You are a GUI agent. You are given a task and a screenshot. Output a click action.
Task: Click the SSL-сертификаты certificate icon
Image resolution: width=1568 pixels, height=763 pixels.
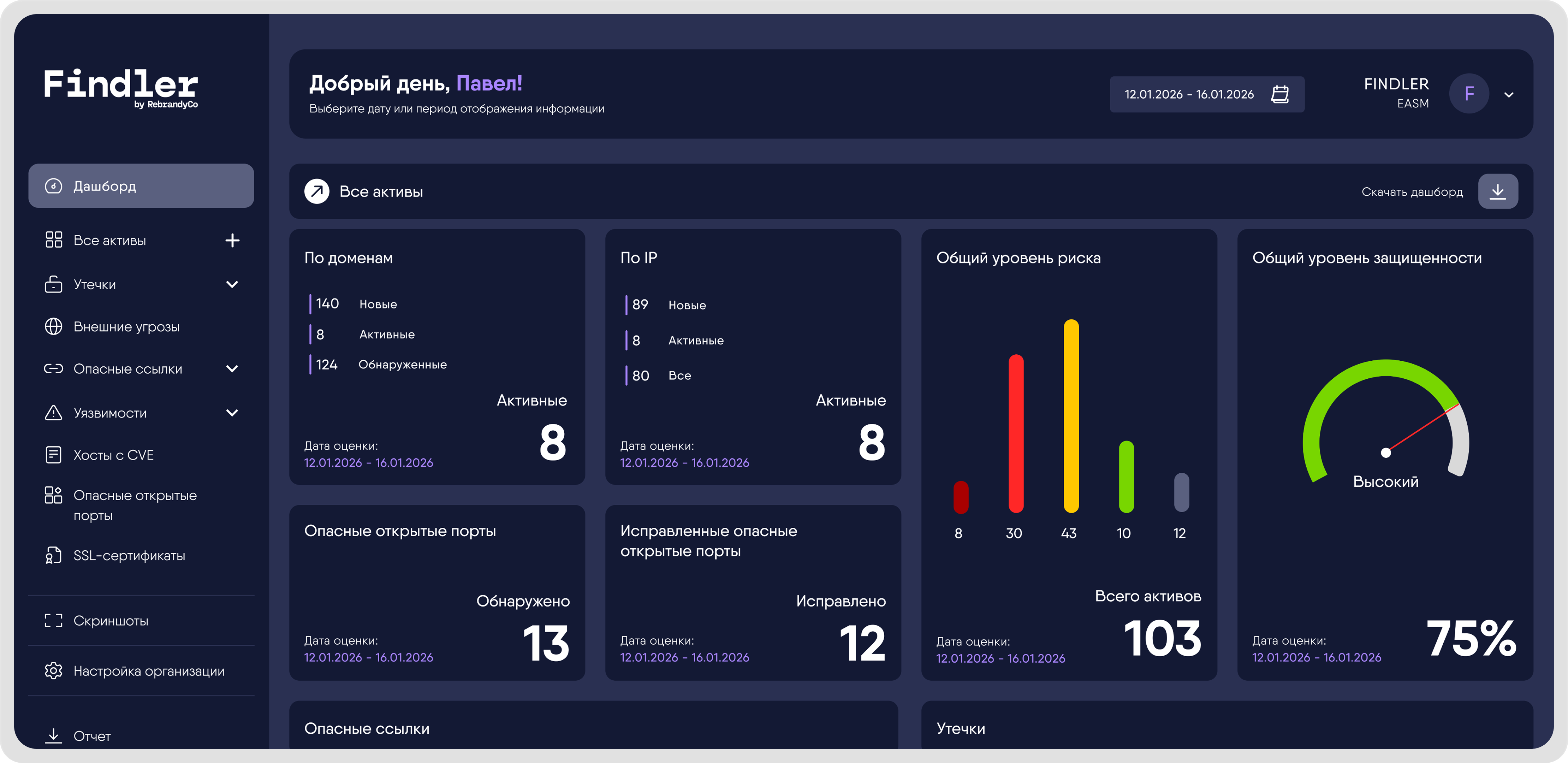[x=54, y=555]
